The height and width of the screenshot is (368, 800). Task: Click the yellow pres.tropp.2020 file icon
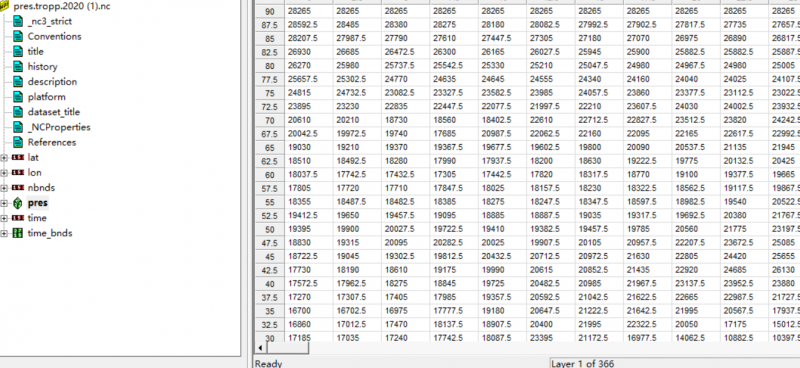(4, 7)
